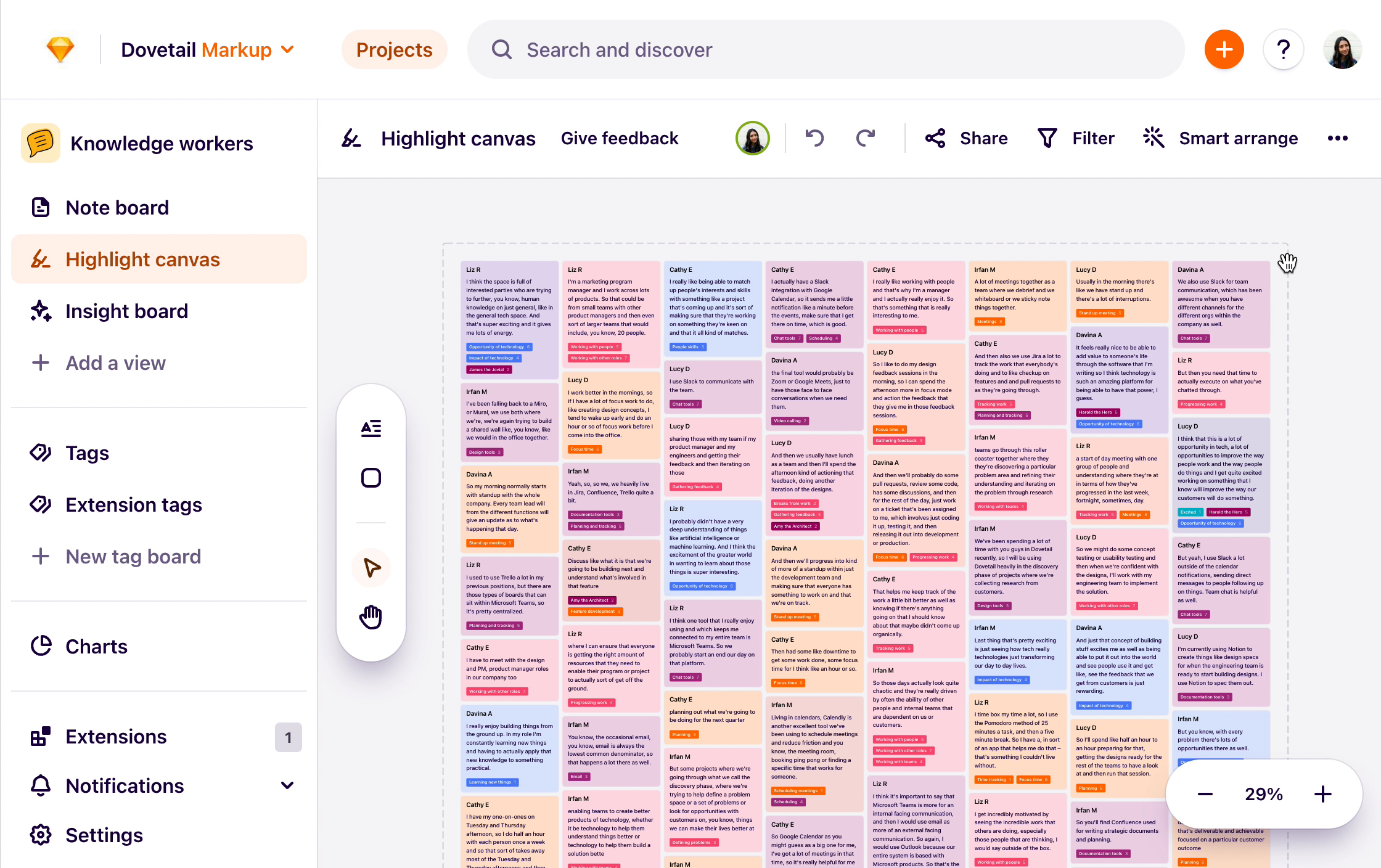Switch to the hand pan tool
The height and width of the screenshot is (868, 1381).
(x=371, y=616)
